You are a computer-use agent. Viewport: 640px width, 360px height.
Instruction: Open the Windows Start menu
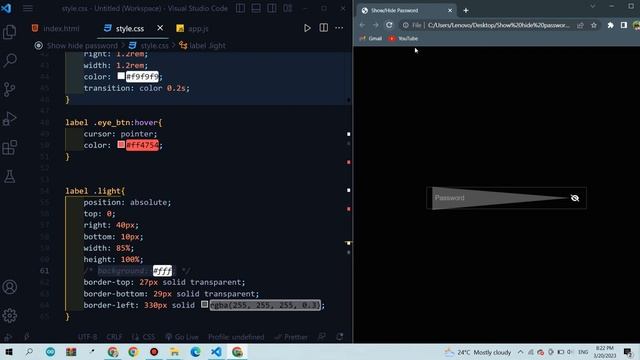[9, 352]
